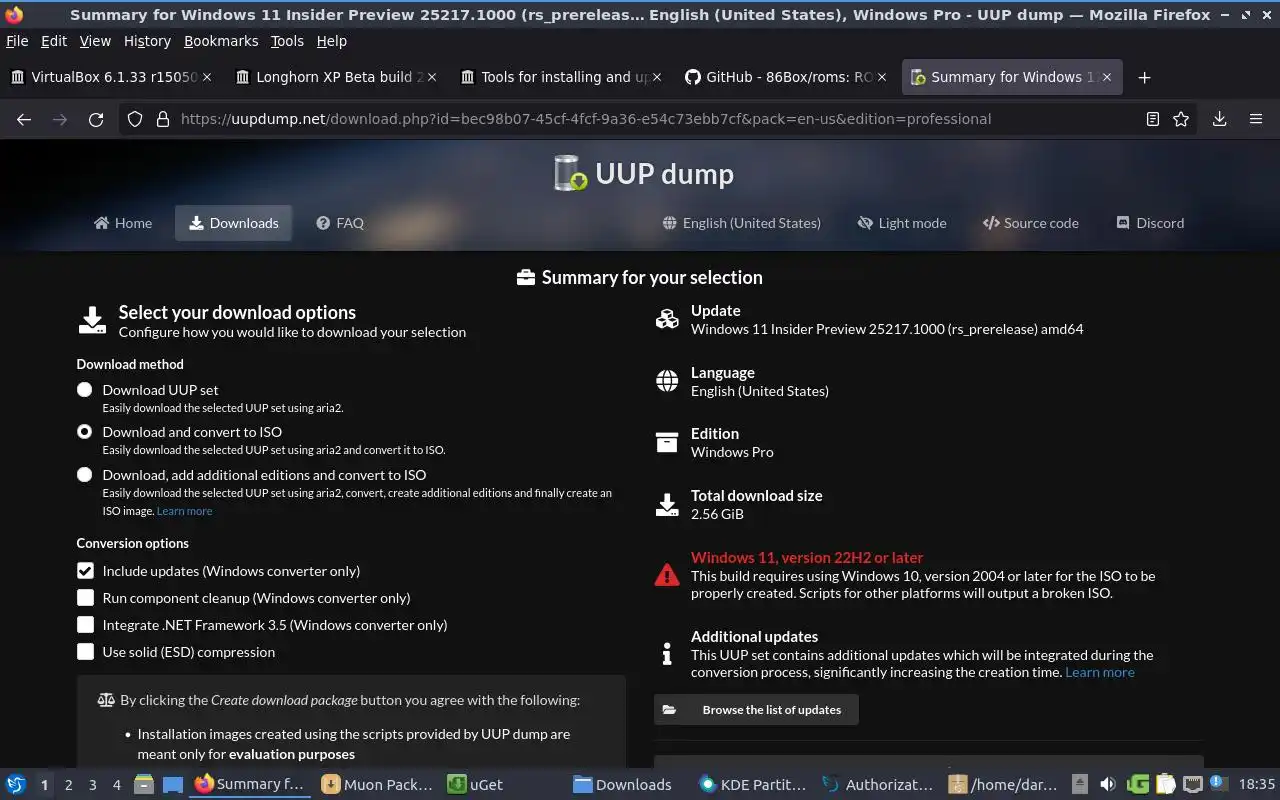Image resolution: width=1280 pixels, height=800 pixels.
Task: Open the Tools menu
Action: click(287, 41)
